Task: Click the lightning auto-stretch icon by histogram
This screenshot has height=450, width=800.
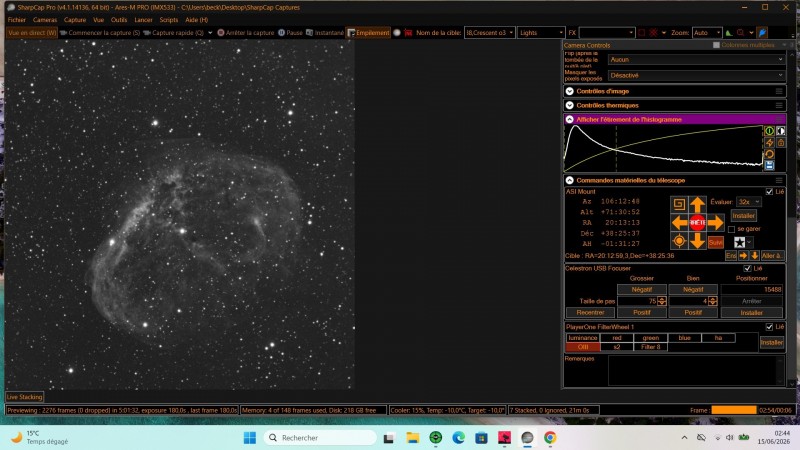Action: [x=769, y=143]
